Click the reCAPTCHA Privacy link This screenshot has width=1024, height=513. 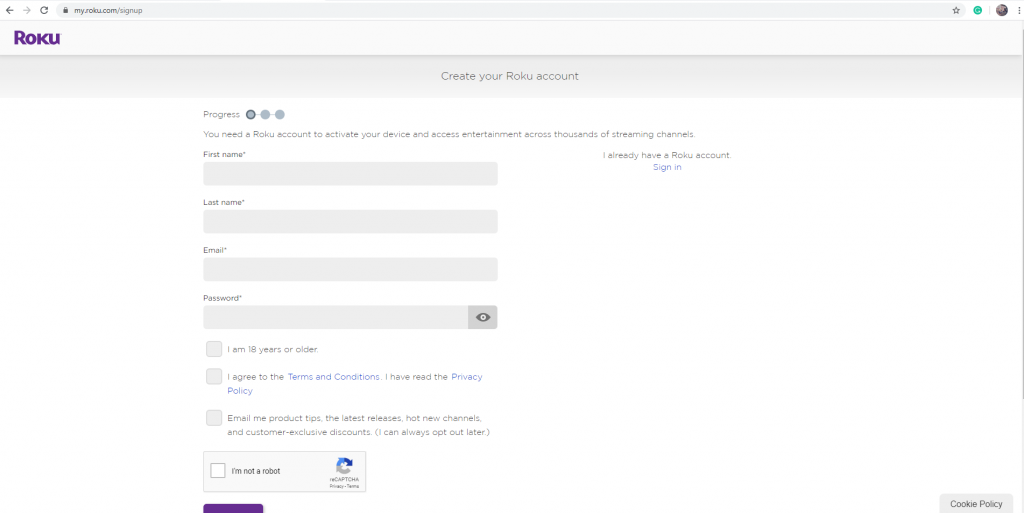(x=336, y=486)
